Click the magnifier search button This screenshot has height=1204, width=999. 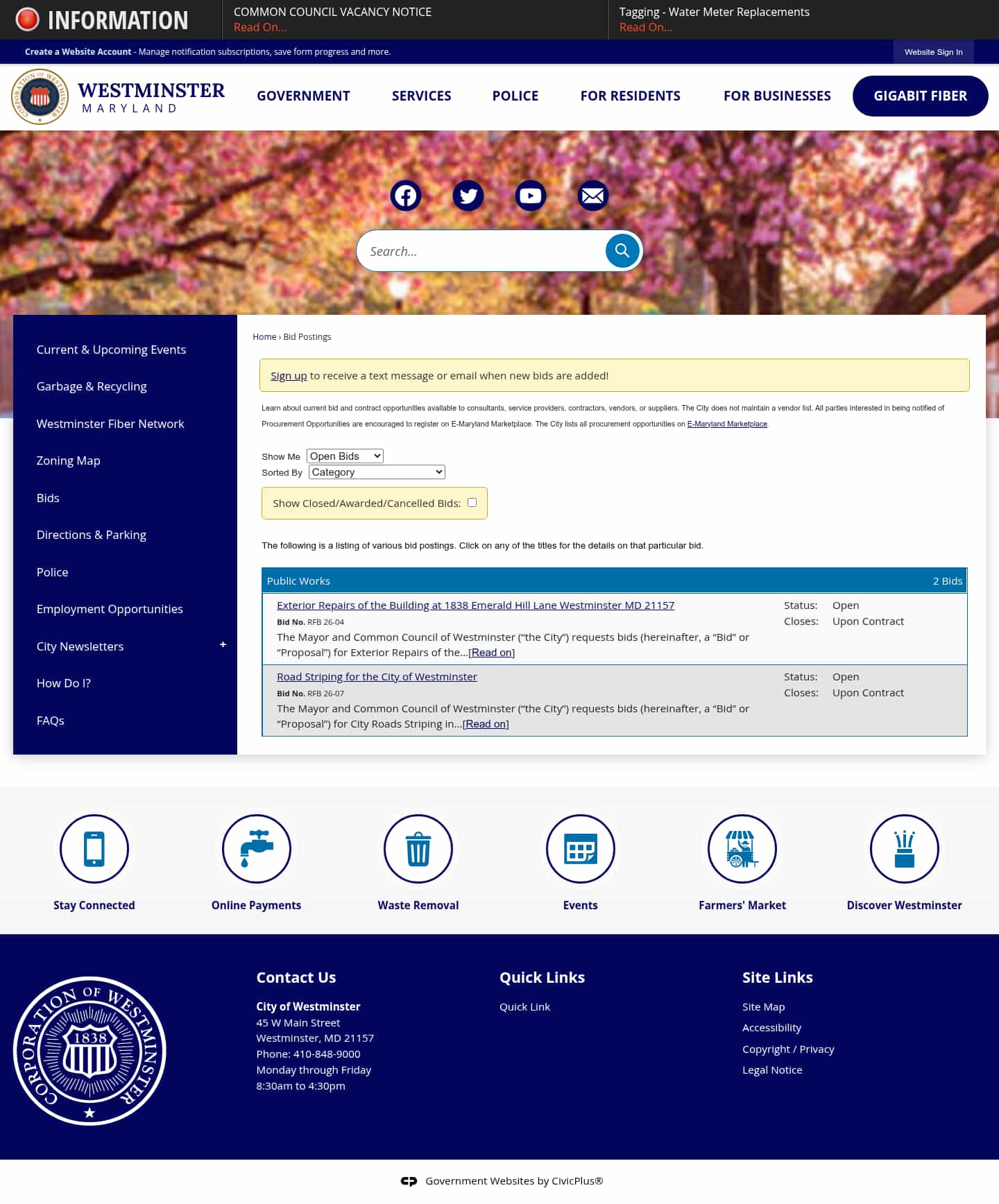click(x=622, y=250)
